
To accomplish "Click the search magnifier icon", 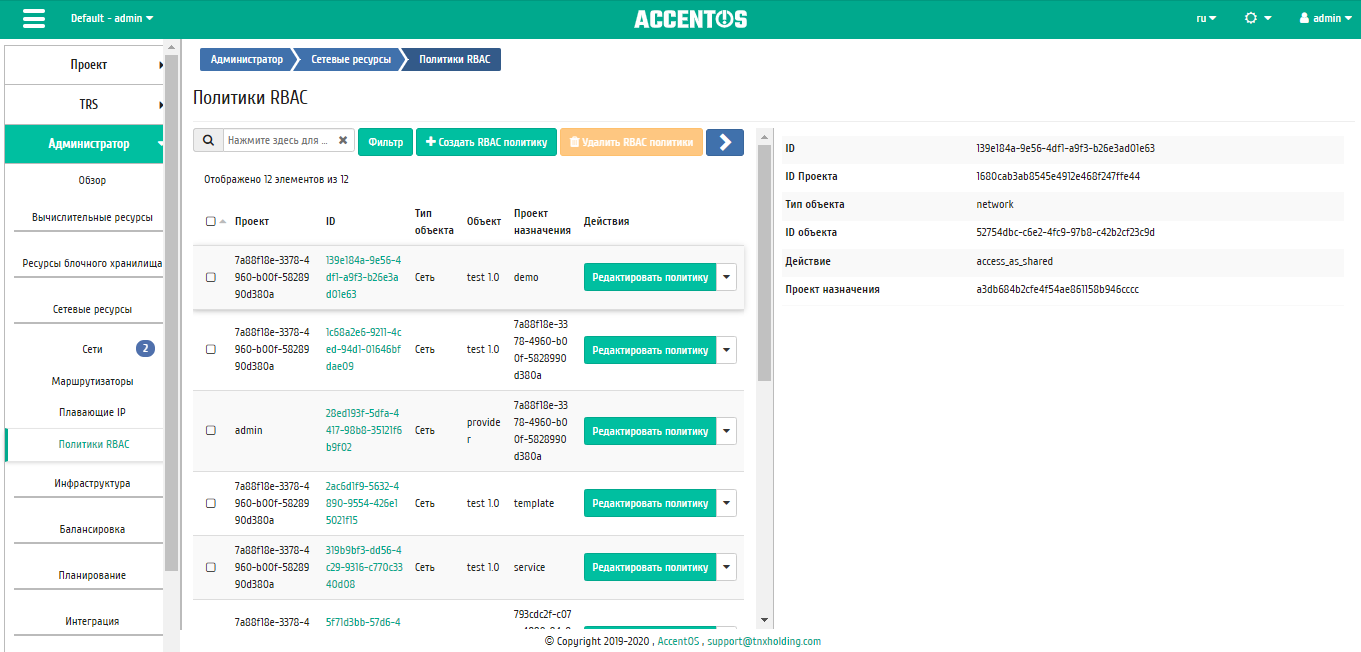I will click(x=208, y=141).
